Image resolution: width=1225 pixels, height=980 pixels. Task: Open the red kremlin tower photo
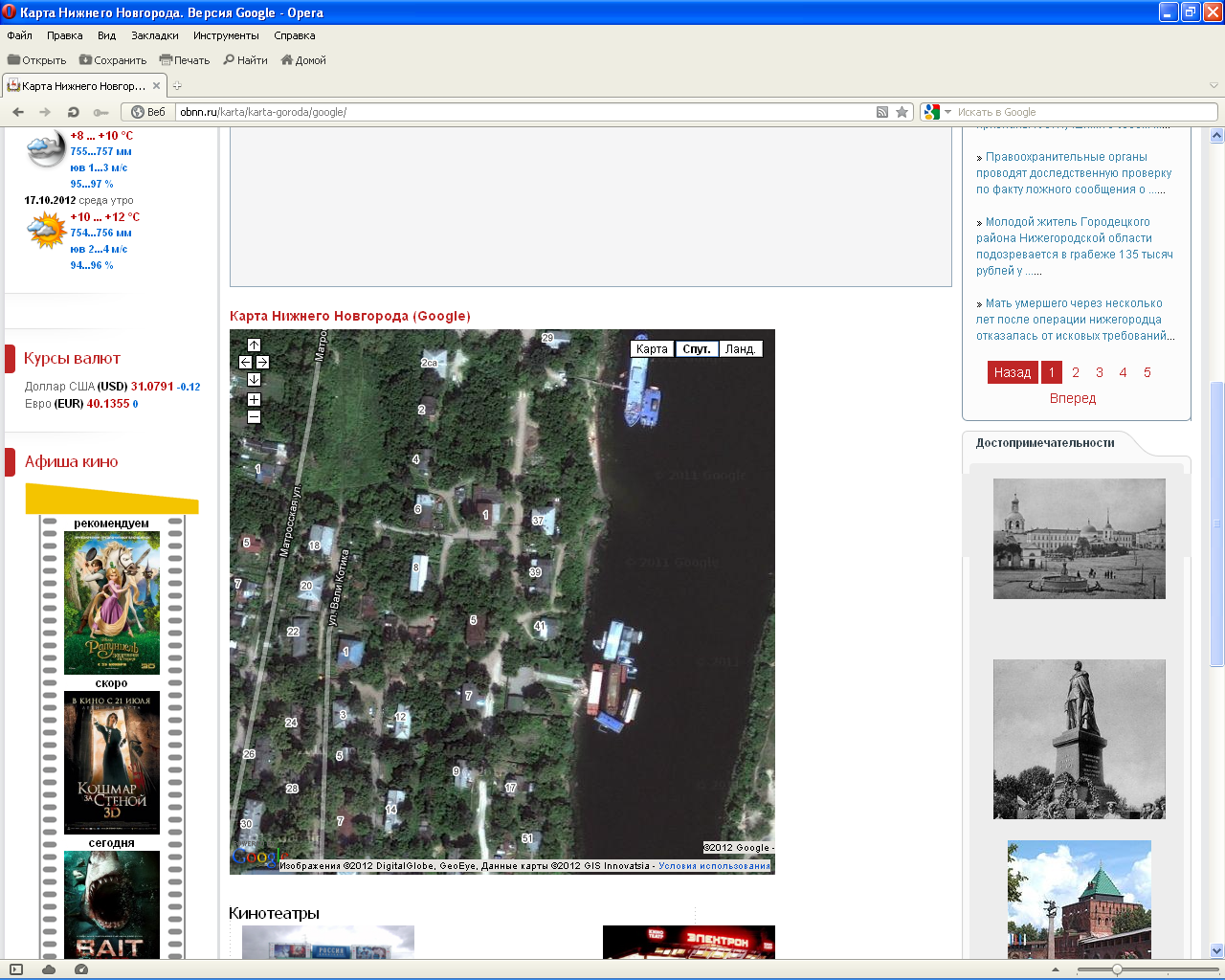pyautogui.click(x=1080, y=899)
